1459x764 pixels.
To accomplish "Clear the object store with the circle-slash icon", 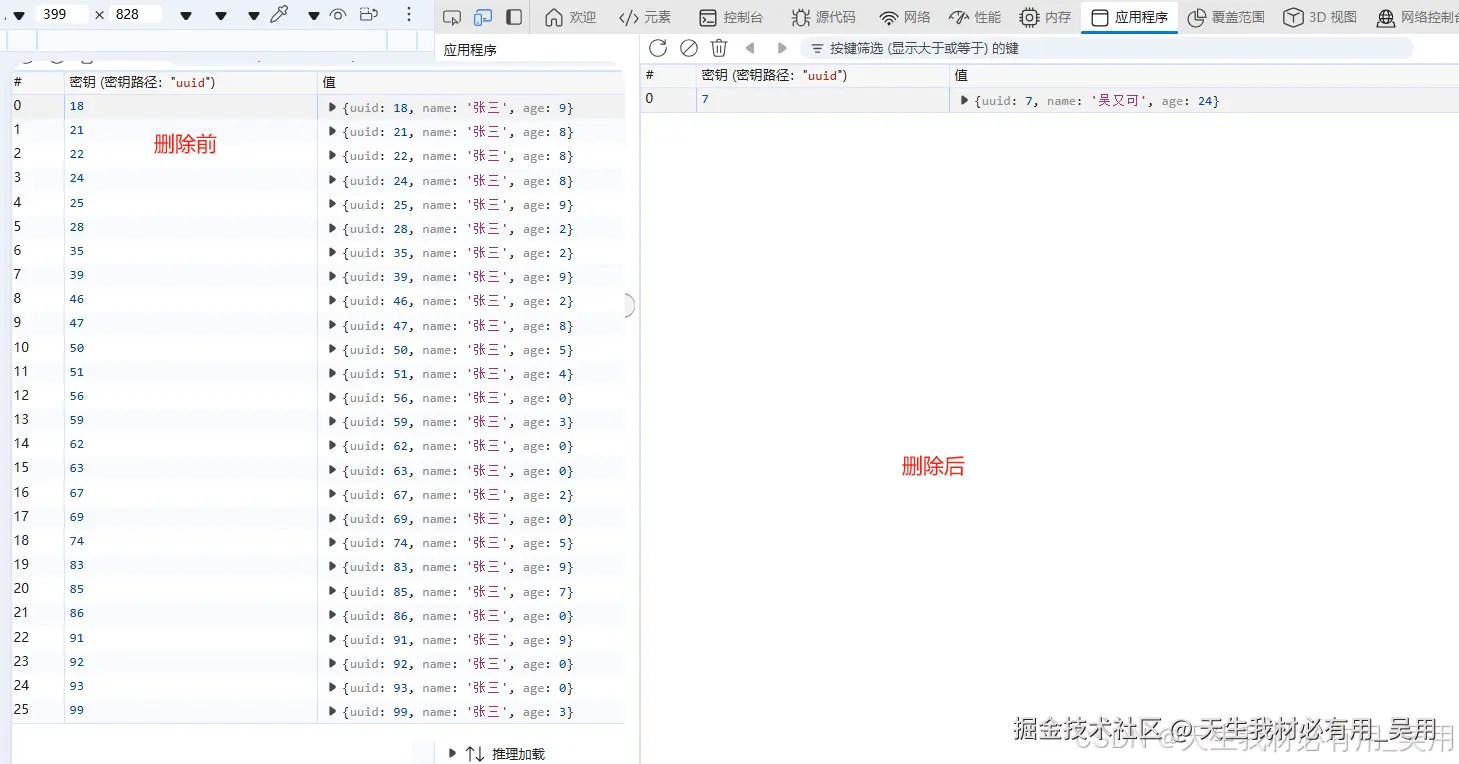I will (x=688, y=48).
